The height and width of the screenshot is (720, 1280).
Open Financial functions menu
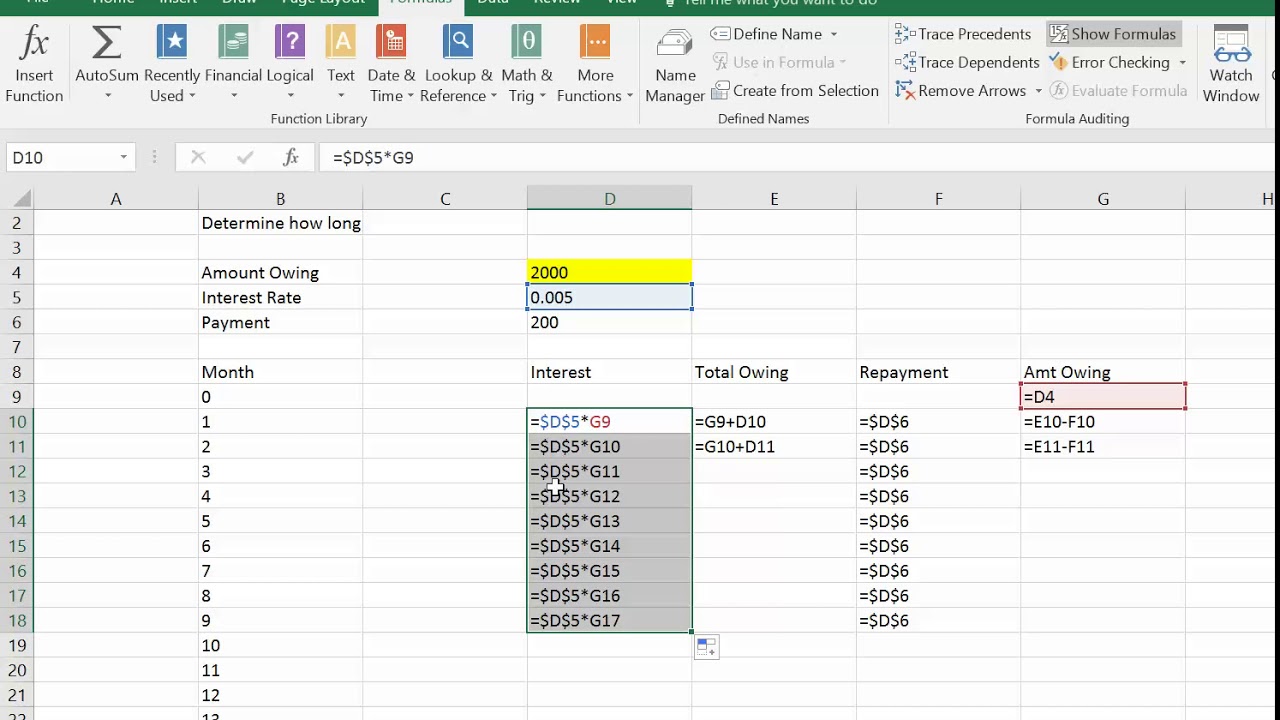(233, 65)
